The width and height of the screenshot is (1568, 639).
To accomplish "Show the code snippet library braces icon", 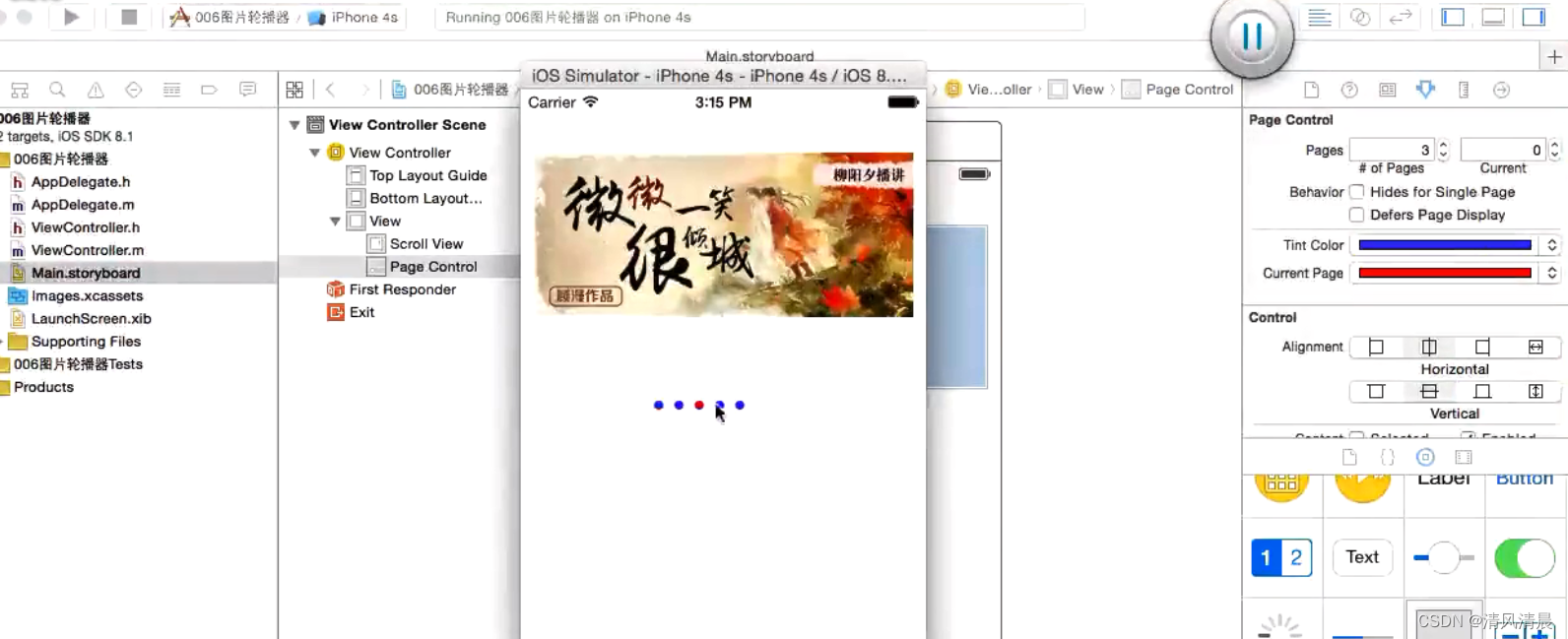I will tap(1388, 457).
